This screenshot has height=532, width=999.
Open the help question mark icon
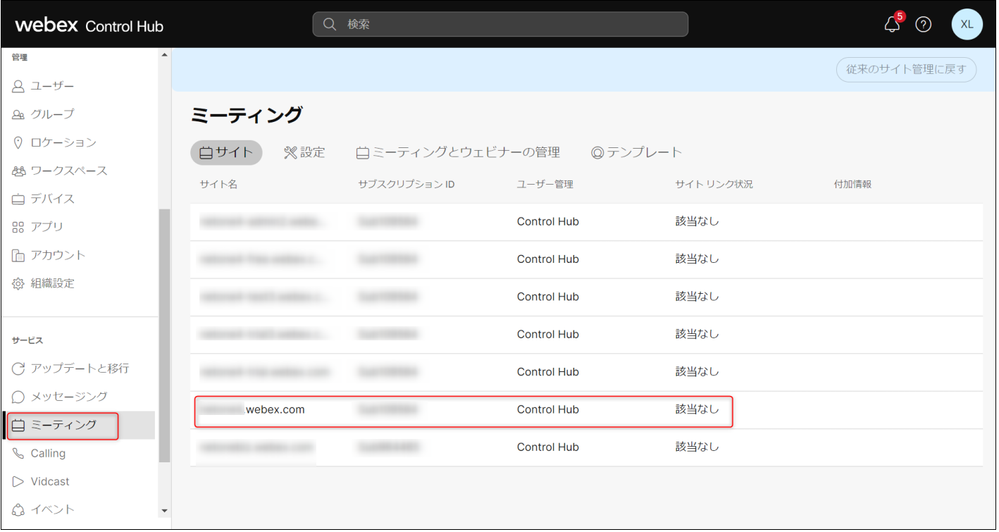pyautogui.click(x=923, y=24)
